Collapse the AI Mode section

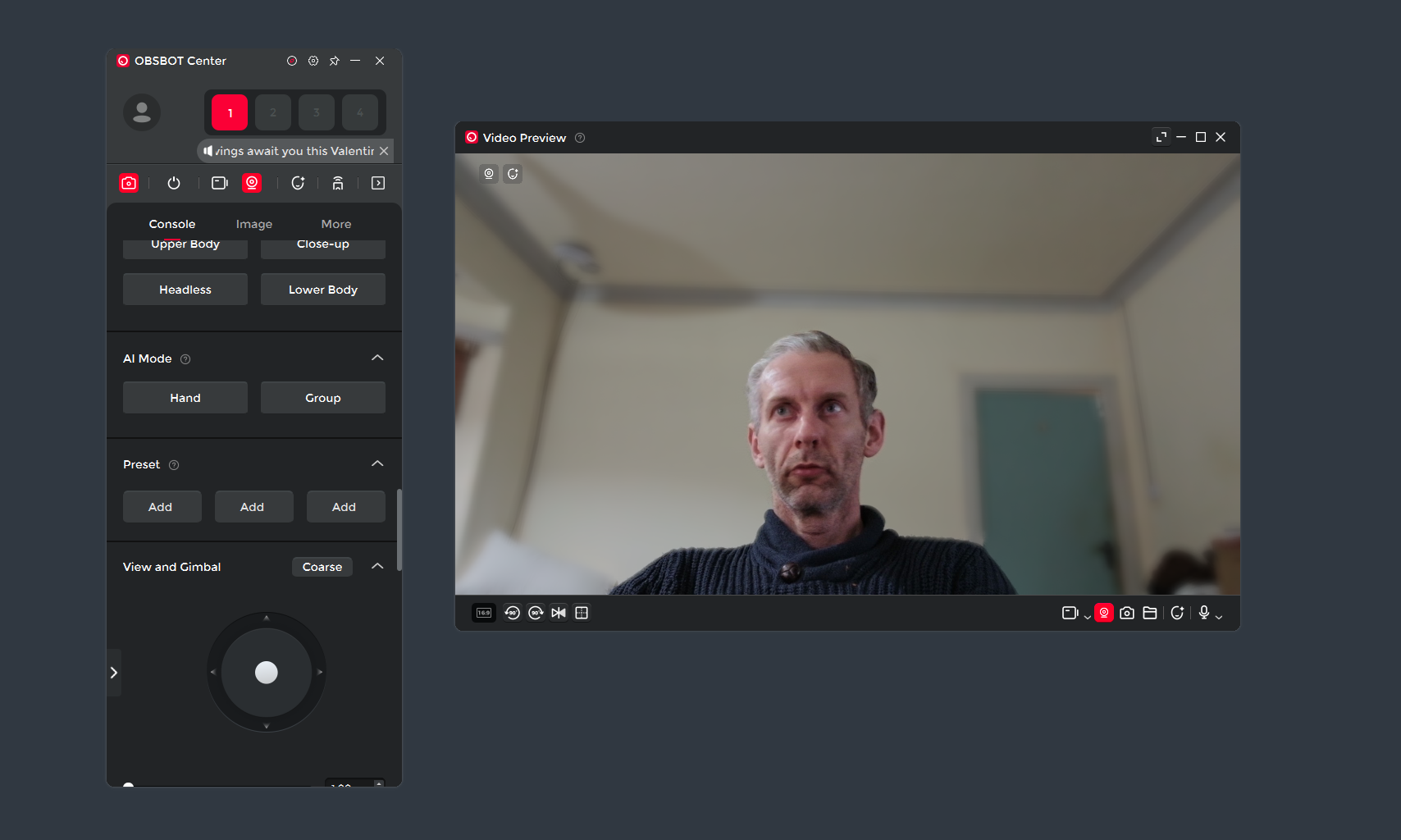click(377, 358)
